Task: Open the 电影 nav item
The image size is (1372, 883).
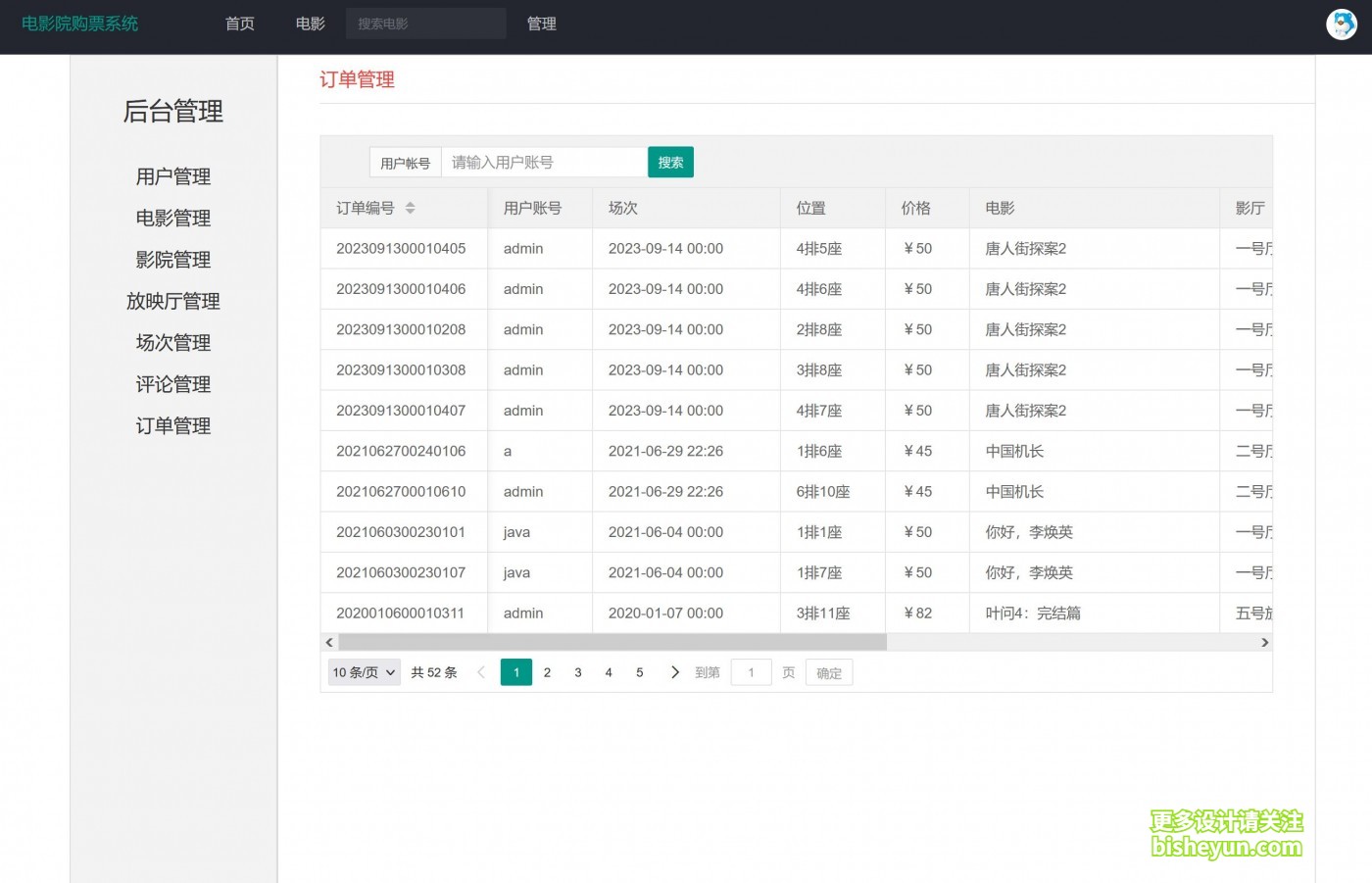Action: pyautogui.click(x=311, y=24)
